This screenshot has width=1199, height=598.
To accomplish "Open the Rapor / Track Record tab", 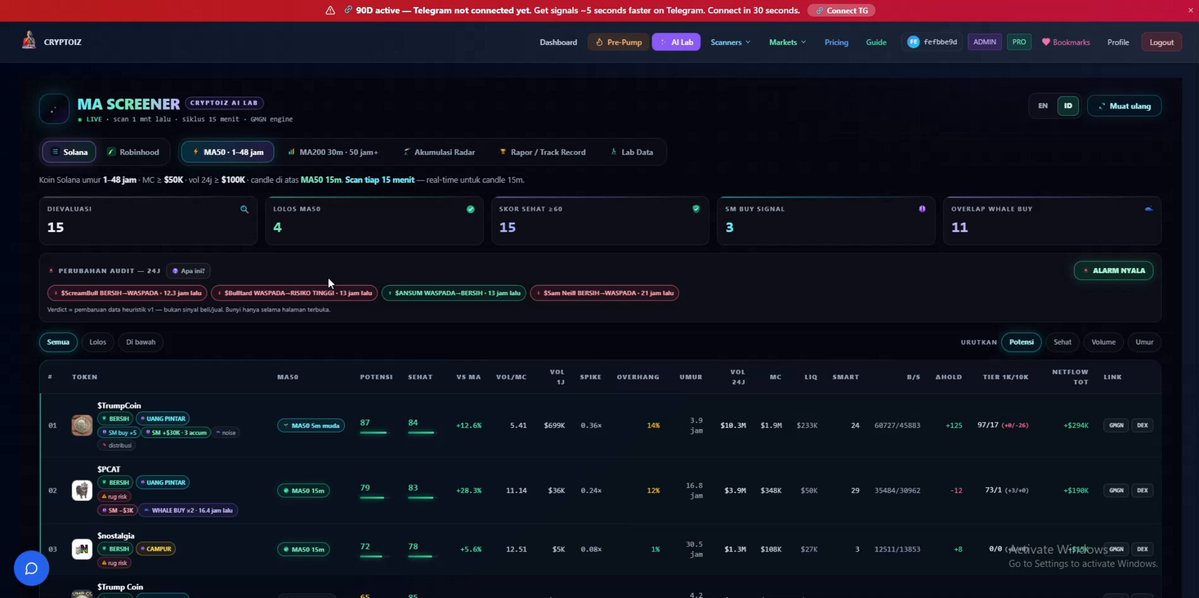I will (543, 152).
